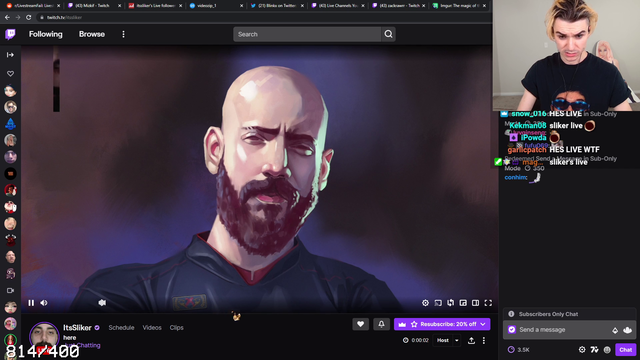Image resolution: width=640 pixels, height=360 pixels.
Task: Open channel points 3.5K balance
Action: coord(519,350)
